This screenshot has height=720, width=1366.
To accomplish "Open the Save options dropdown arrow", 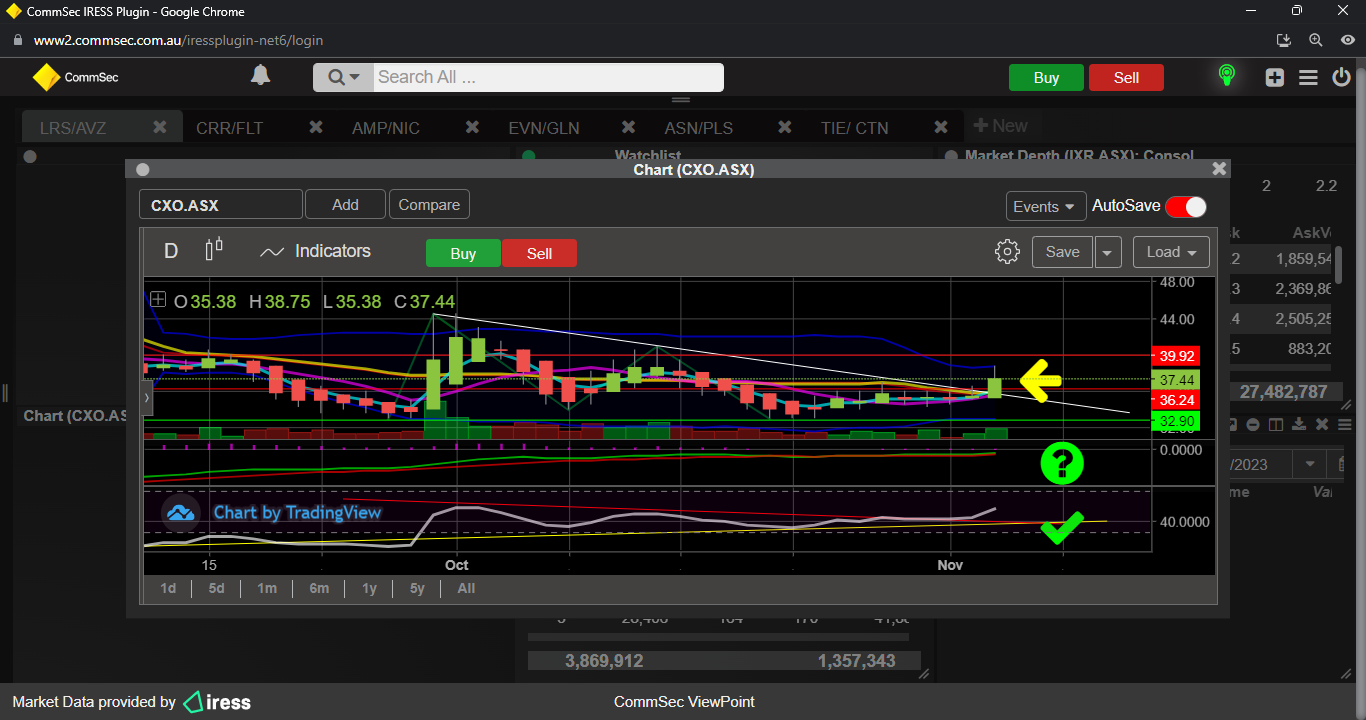I will click(x=1108, y=252).
